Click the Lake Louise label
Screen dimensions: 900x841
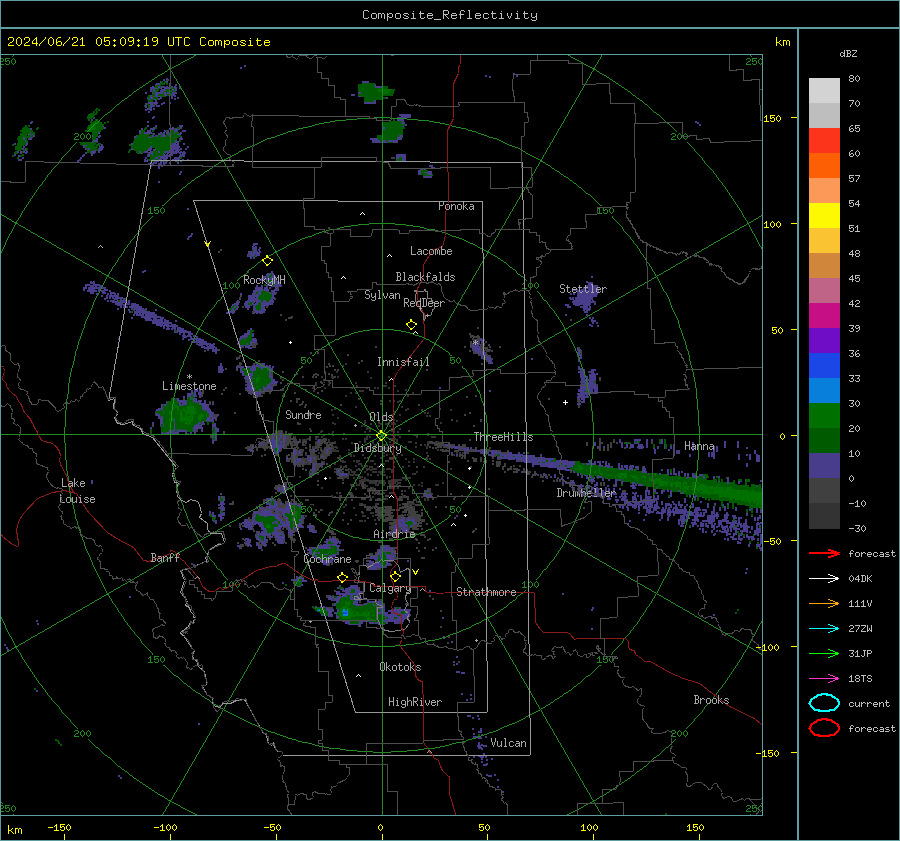click(77, 491)
